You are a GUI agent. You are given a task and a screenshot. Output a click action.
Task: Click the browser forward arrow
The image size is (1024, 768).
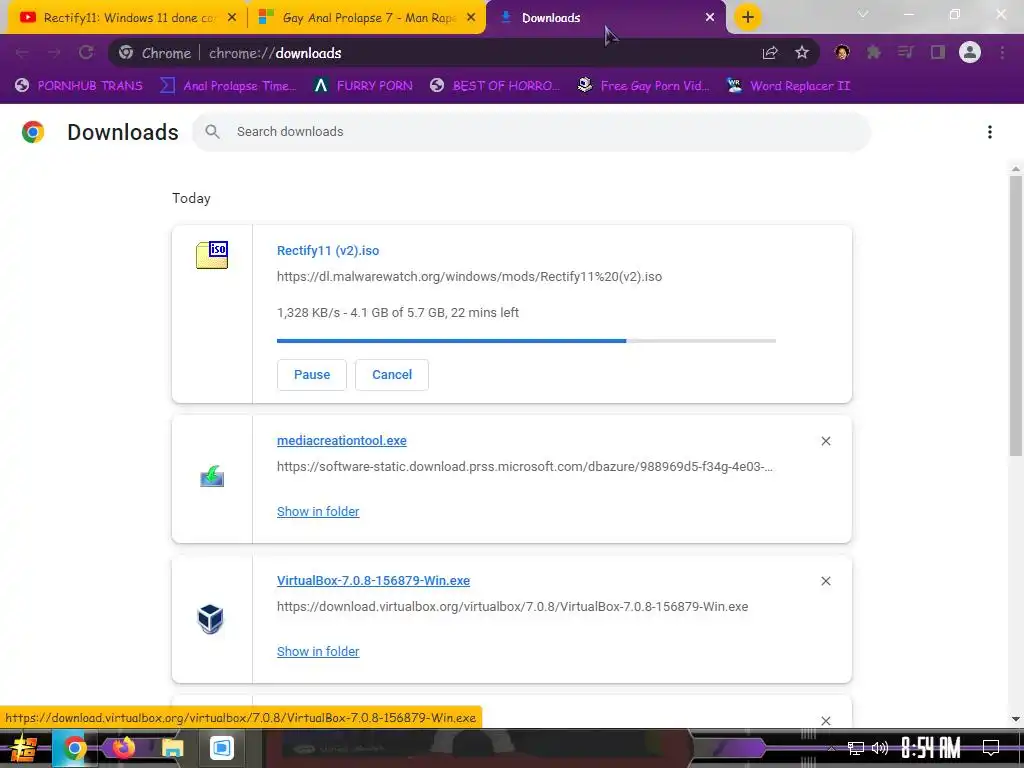click(x=54, y=53)
